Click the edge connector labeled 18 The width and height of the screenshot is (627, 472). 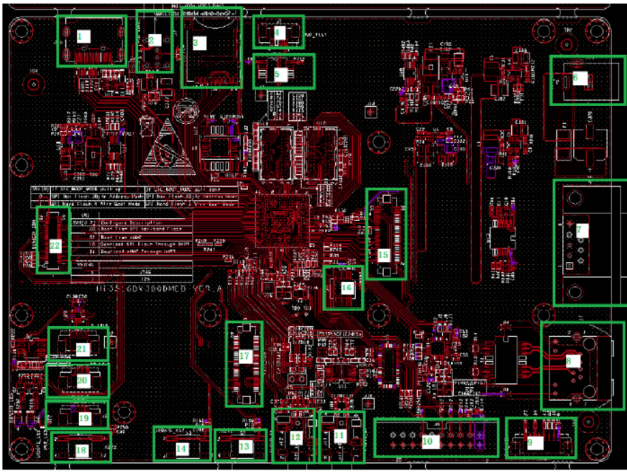(x=81, y=448)
